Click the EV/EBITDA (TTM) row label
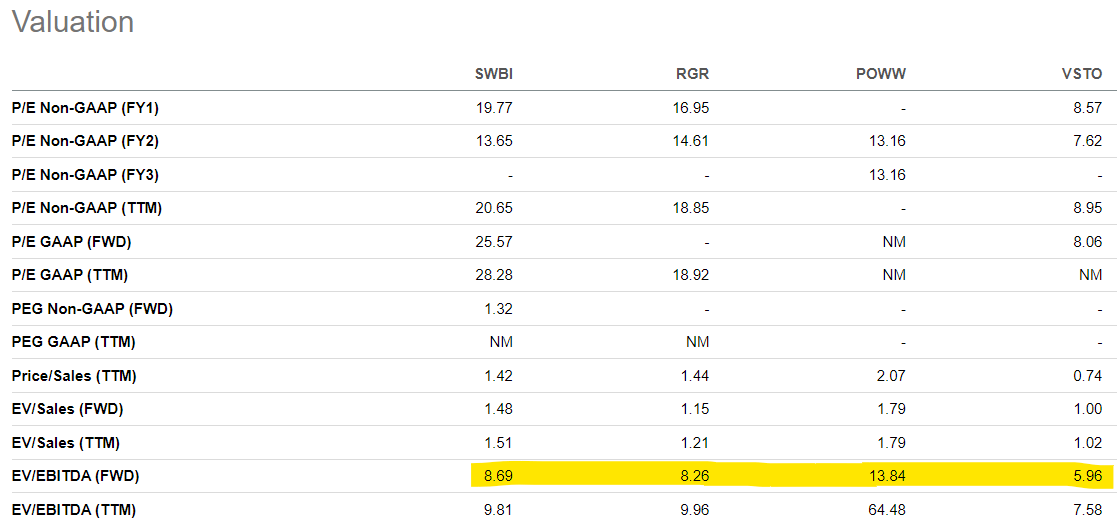 [73, 510]
